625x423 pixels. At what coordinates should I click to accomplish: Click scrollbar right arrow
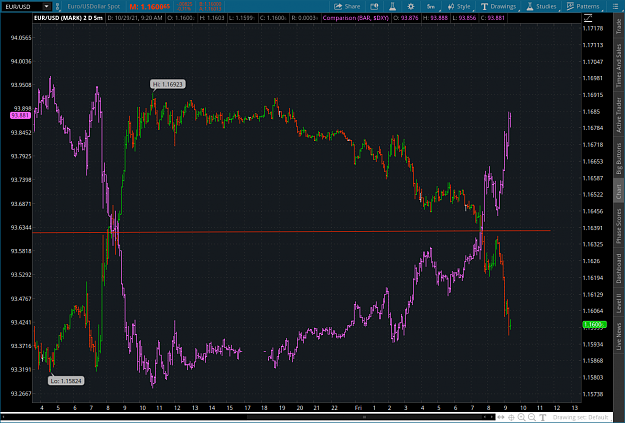coord(492,417)
